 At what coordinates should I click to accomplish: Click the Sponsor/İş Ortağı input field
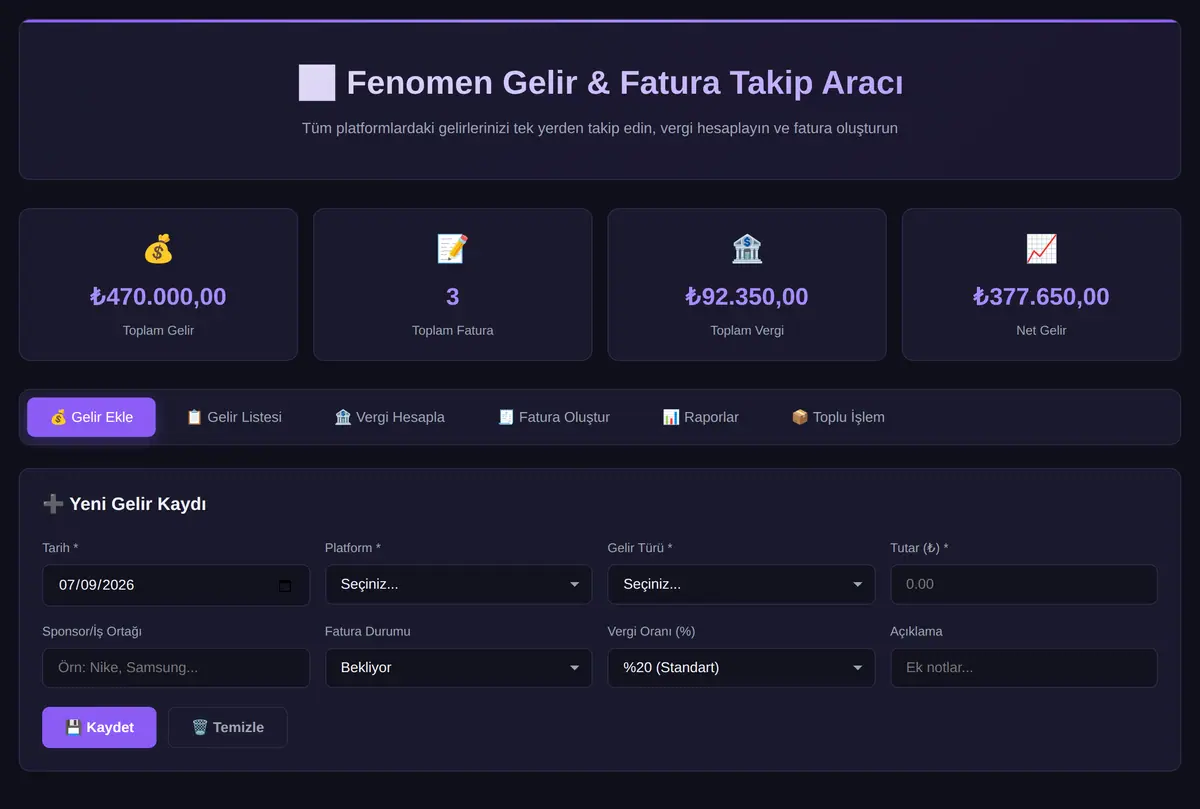click(x=176, y=668)
